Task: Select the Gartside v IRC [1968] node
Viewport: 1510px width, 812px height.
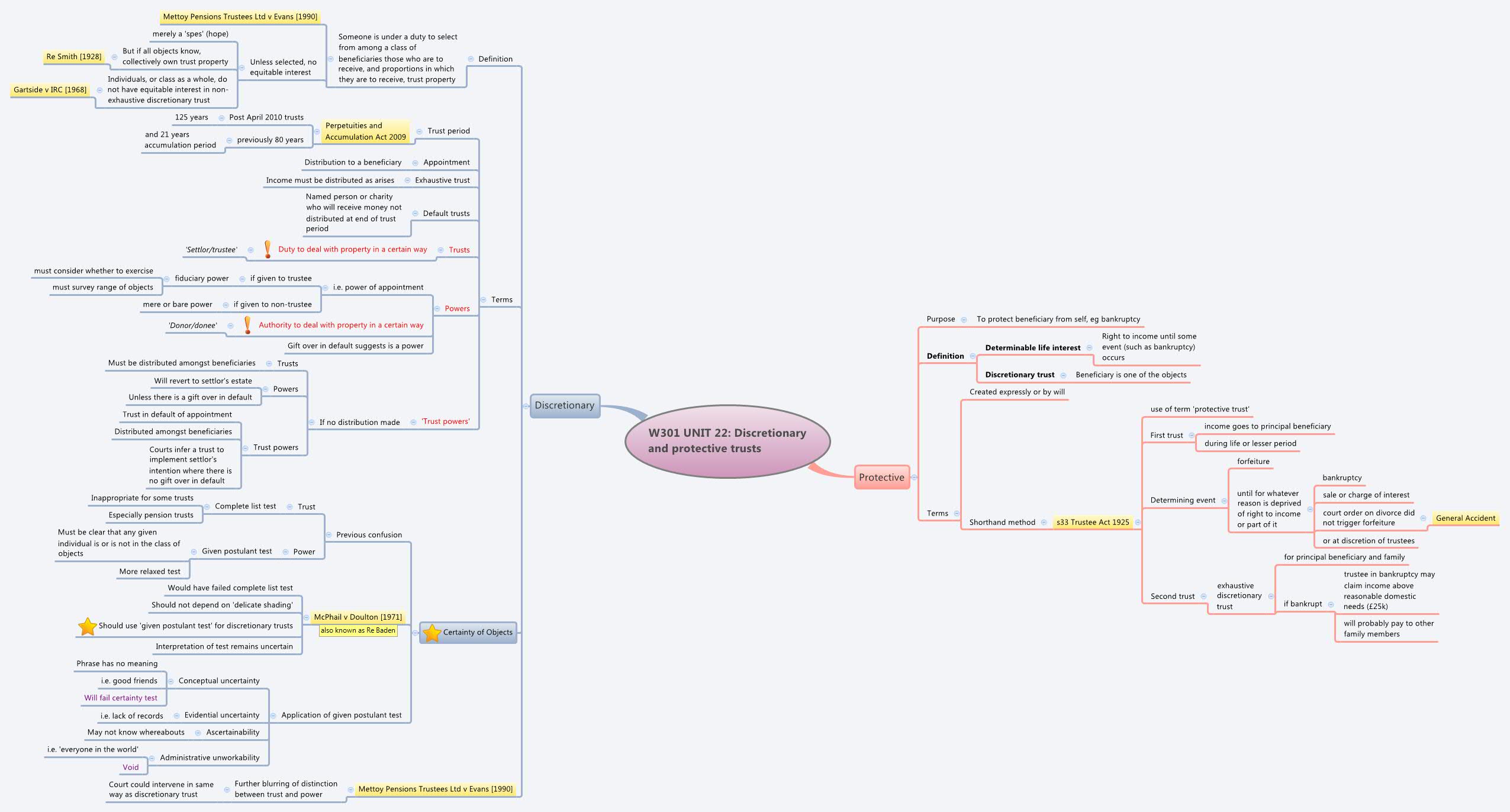Action: pos(50,90)
